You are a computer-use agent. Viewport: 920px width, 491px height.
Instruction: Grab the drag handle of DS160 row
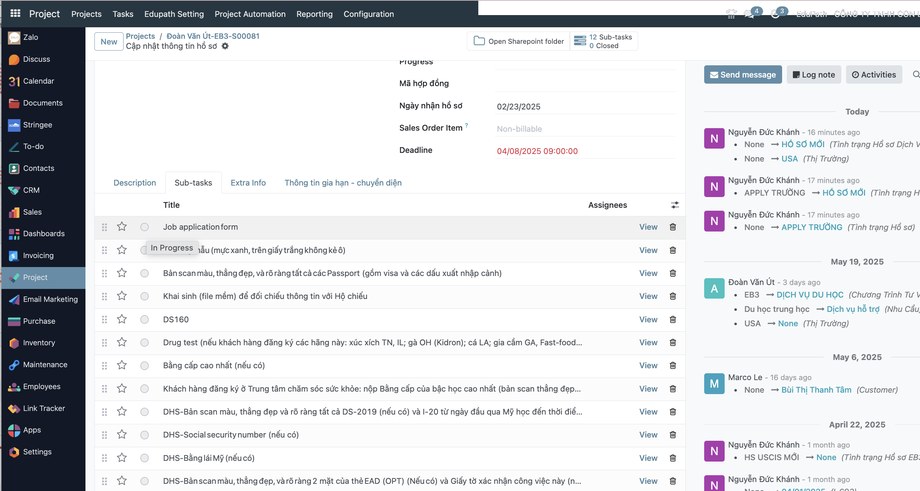pos(104,320)
